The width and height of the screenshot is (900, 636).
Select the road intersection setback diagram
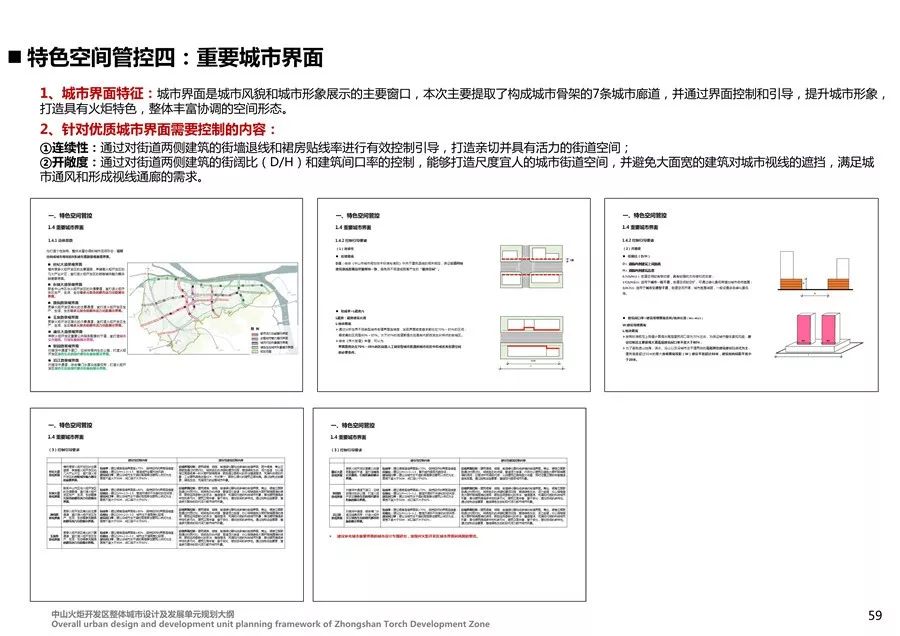click(x=531, y=266)
